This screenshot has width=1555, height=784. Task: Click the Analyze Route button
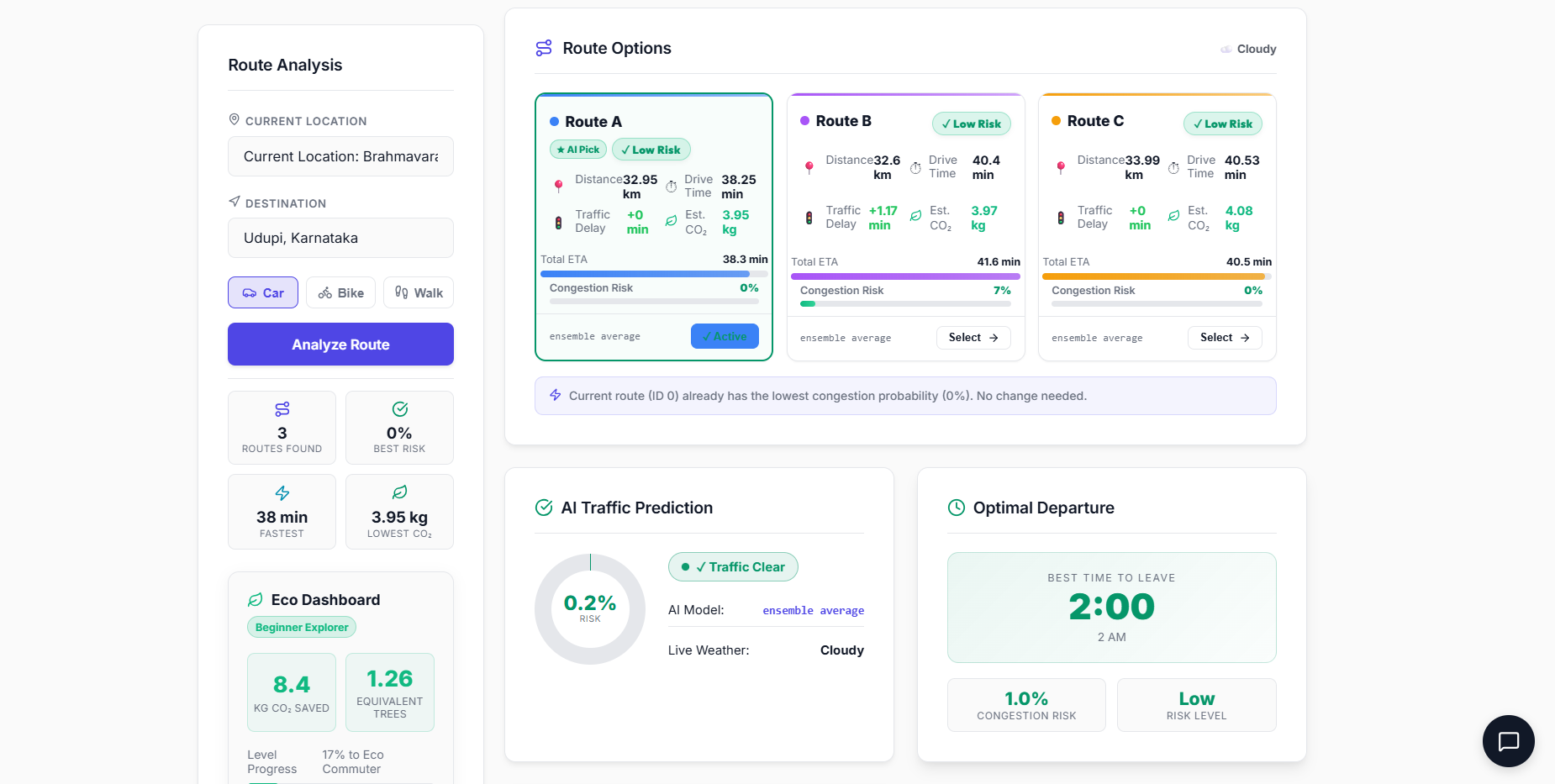tap(340, 345)
